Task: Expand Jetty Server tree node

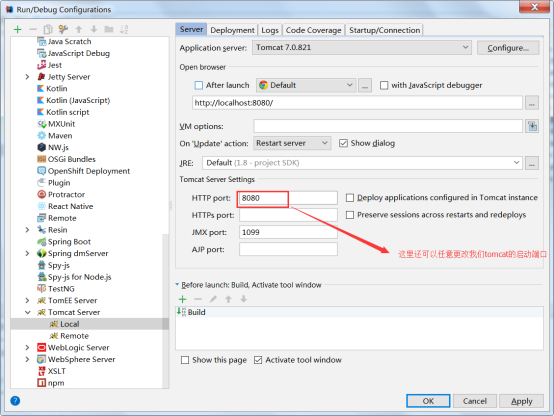Action: tap(27, 77)
